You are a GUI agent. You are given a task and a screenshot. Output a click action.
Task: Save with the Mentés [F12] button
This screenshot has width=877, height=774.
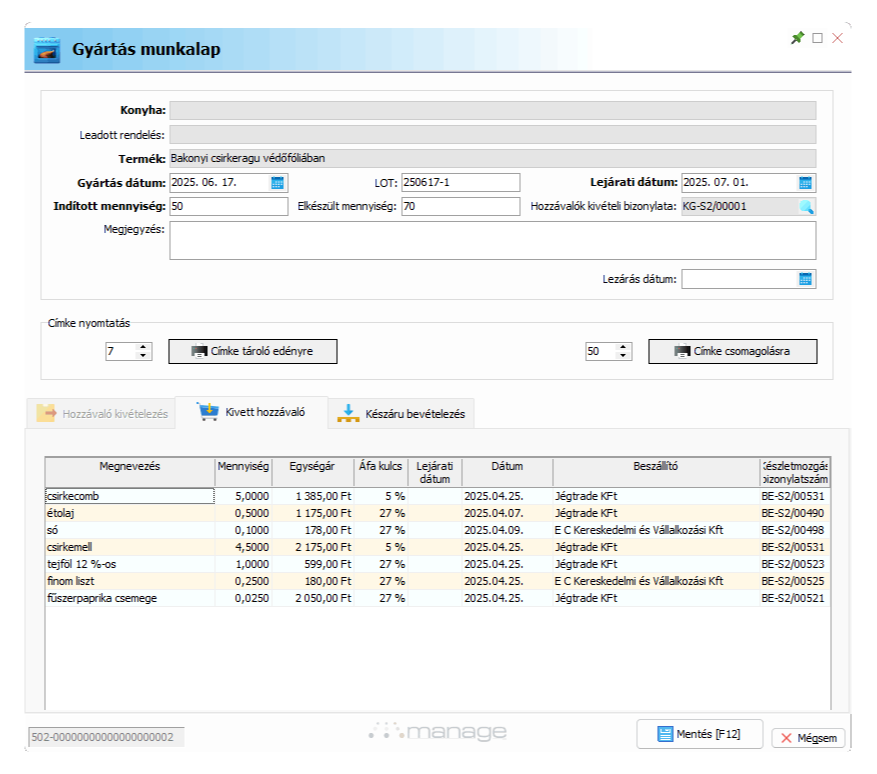[x=699, y=734]
